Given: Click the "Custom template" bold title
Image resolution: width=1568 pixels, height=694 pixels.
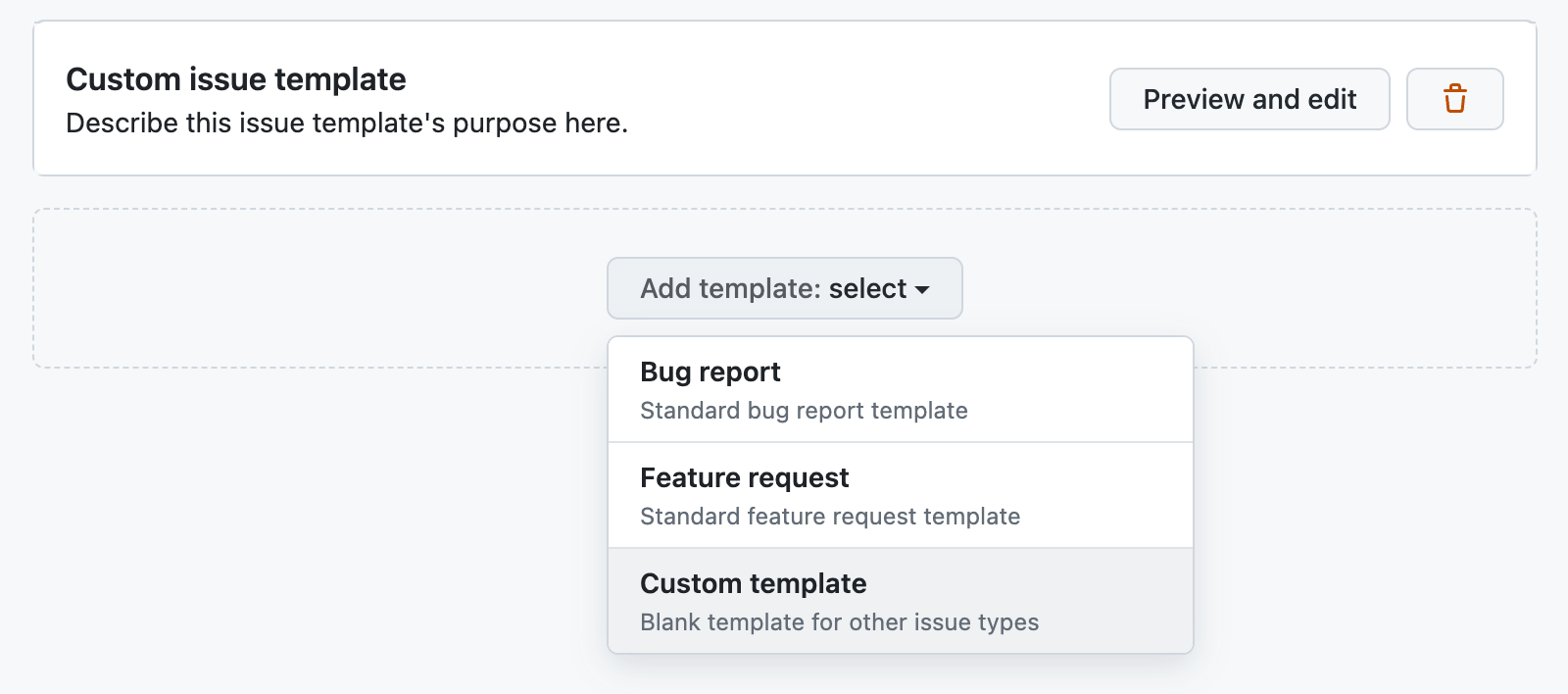Looking at the screenshot, I should point(753,584).
